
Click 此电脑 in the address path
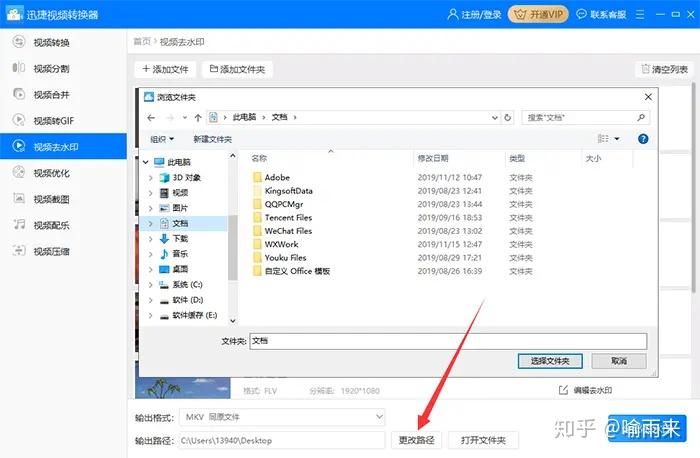point(244,117)
